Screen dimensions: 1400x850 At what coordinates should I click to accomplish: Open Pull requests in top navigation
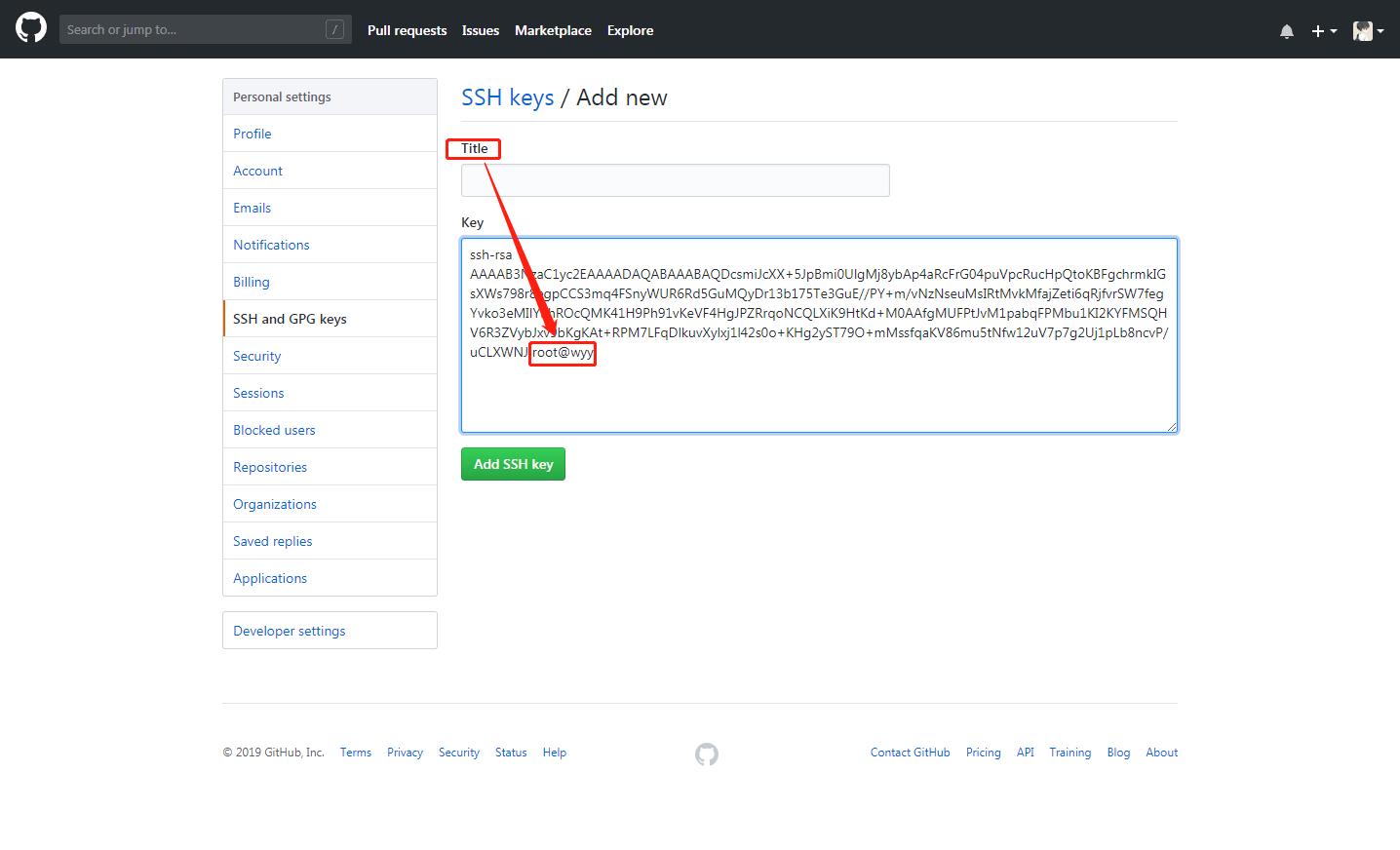[x=407, y=30]
